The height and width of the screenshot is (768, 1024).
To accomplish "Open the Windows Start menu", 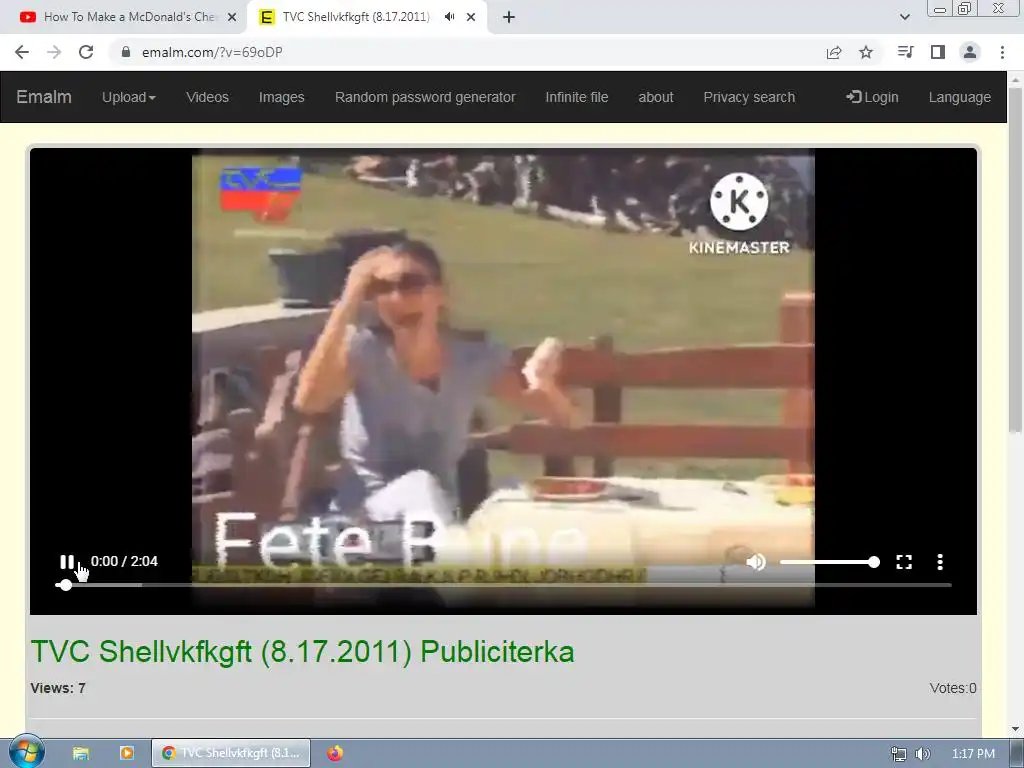I will [x=27, y=752].
